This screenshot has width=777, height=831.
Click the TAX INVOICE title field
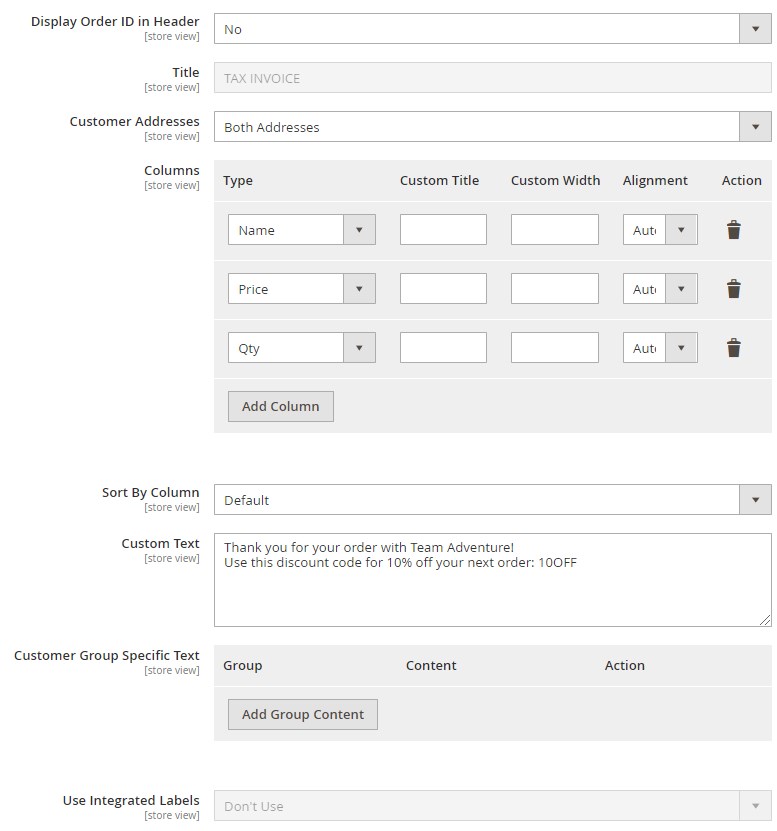pos(492,78)
